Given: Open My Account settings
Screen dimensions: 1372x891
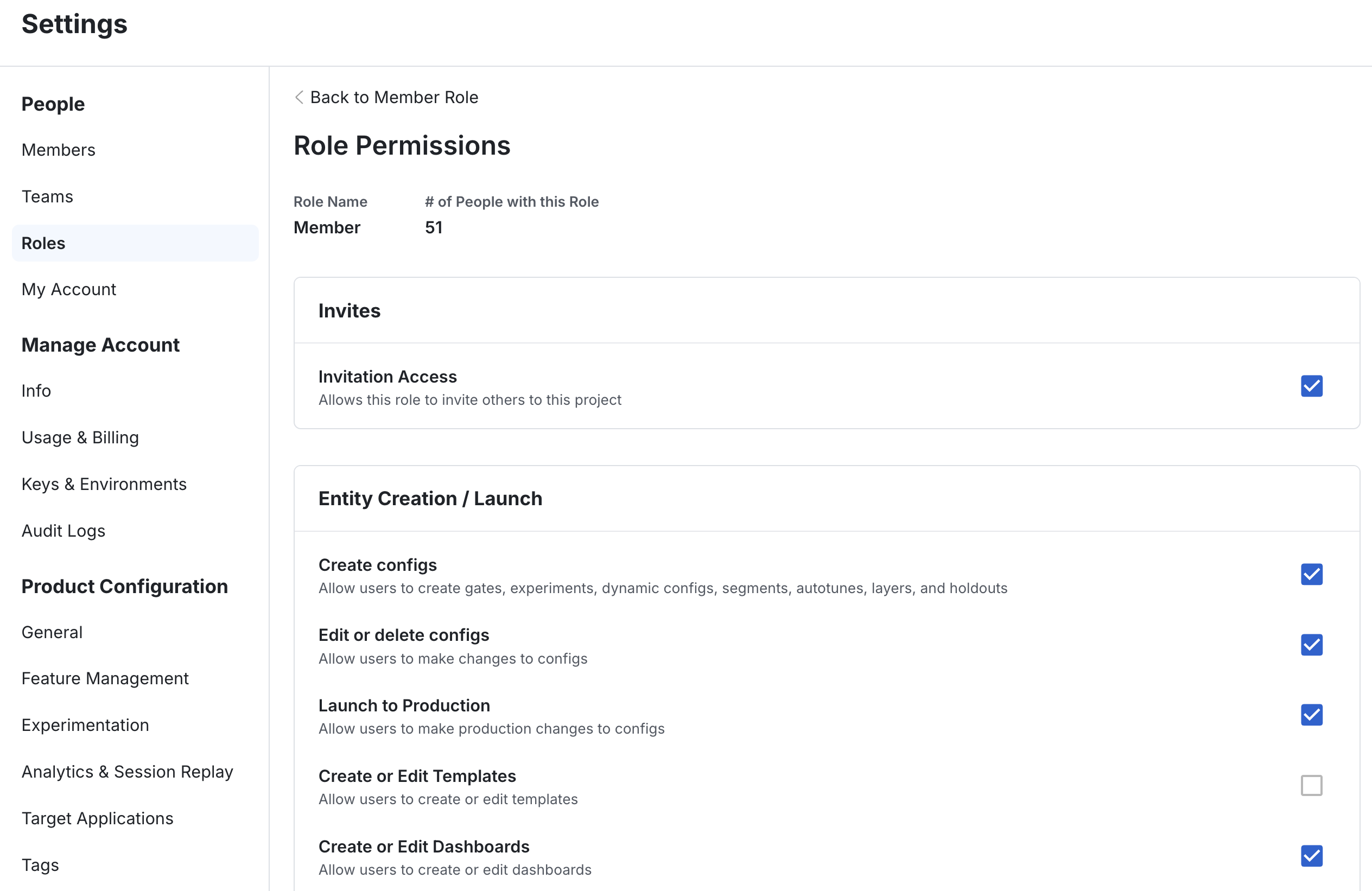Looking at the screenshot, I should pyautogui.click(x=68, y=289).
